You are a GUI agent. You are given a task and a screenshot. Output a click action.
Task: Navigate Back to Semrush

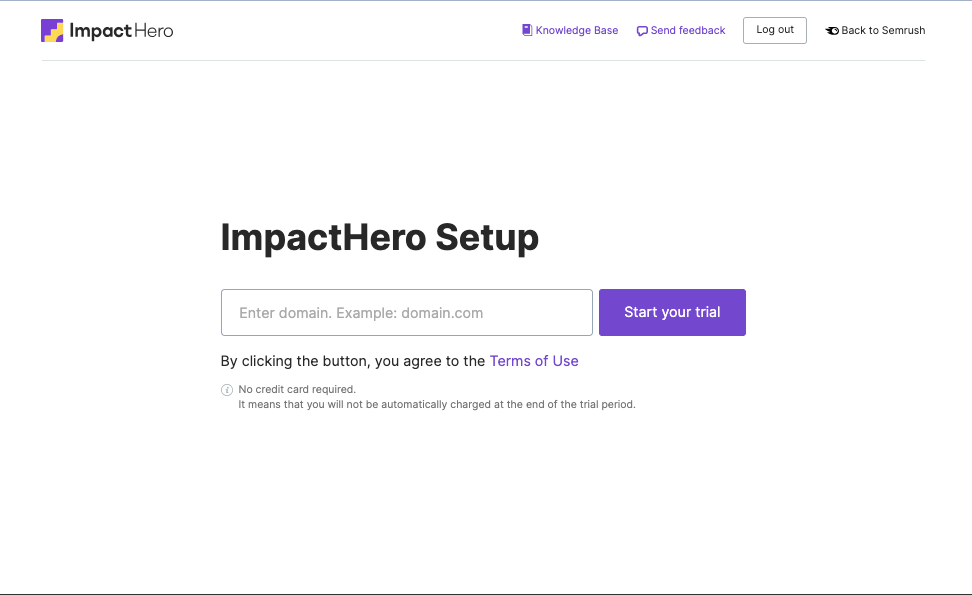click(x=881, y=30)
